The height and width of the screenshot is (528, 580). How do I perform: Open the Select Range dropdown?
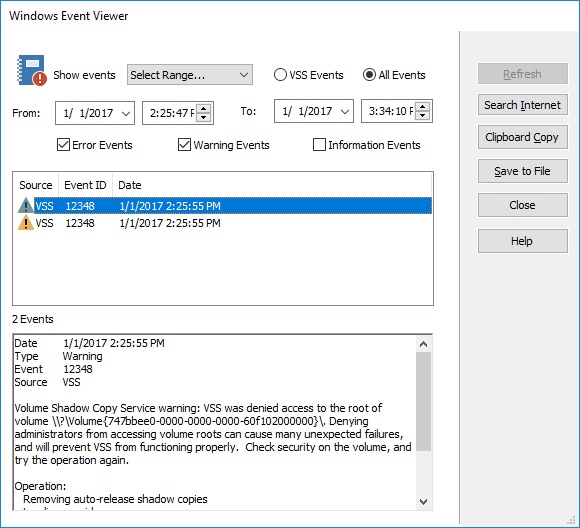190,75
